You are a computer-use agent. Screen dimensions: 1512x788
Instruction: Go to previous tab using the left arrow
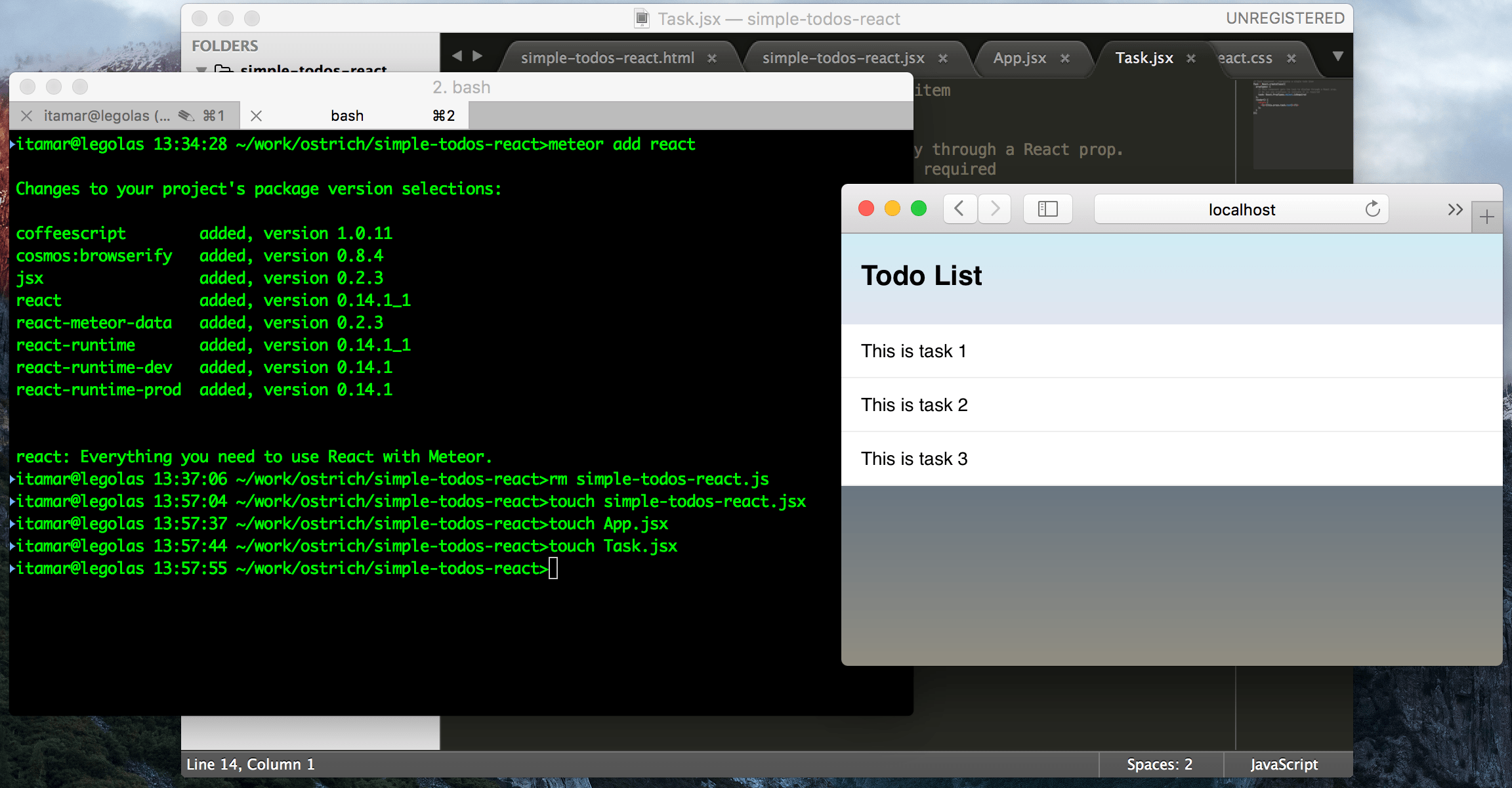tap(457, 56)
